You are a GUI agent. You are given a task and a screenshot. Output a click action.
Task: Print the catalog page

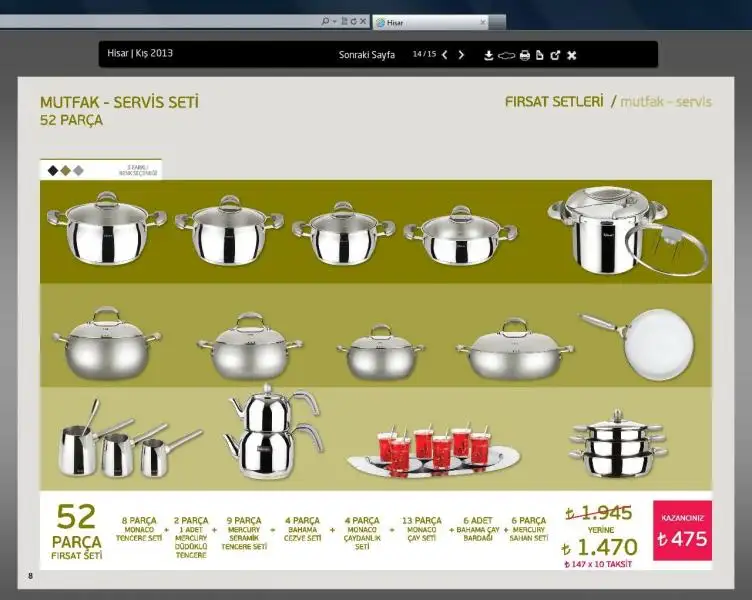525,56
